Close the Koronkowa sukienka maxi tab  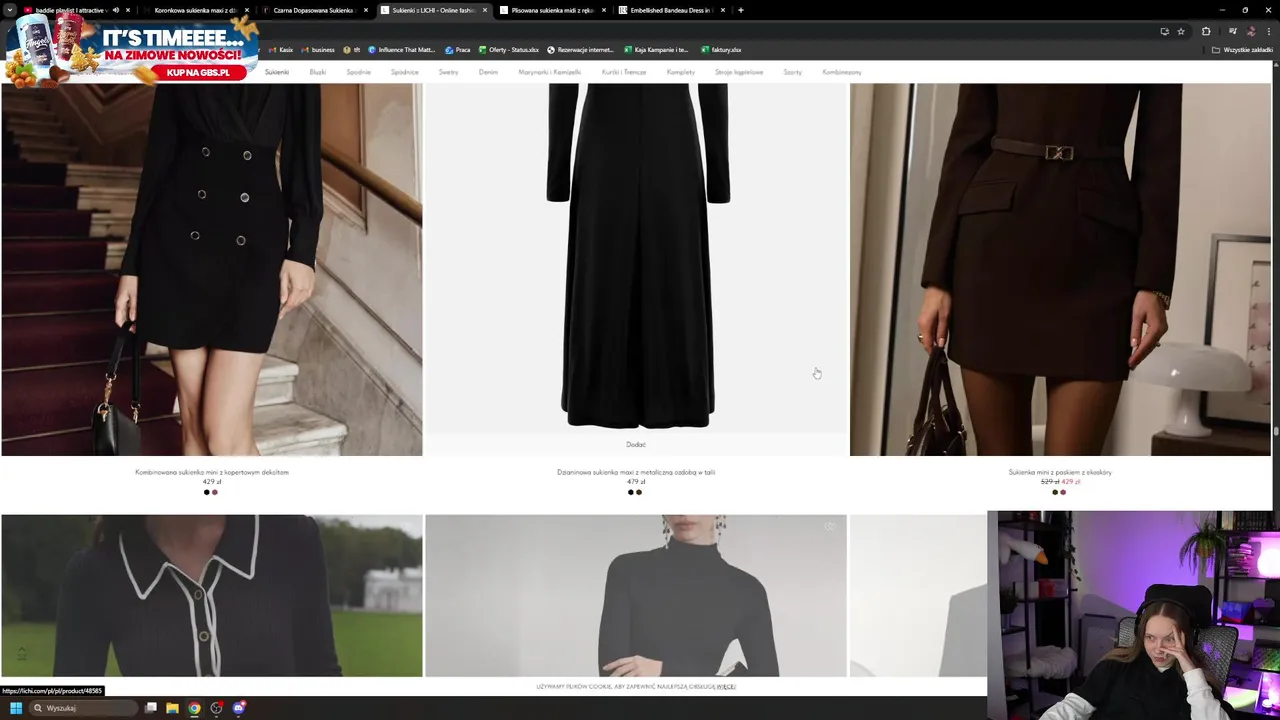tap(247, 10)
